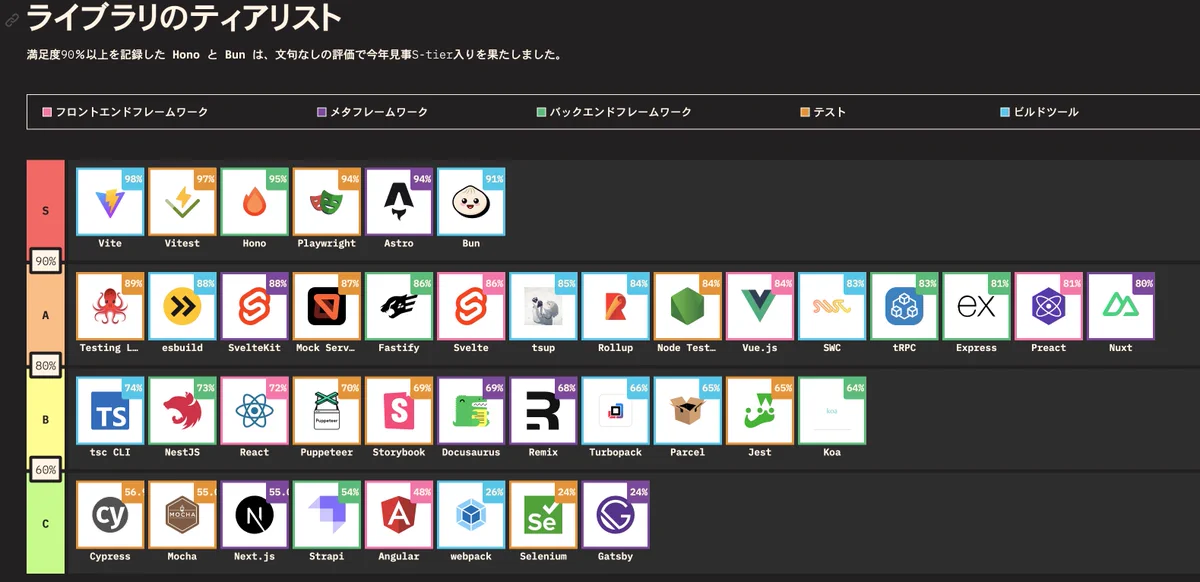
Task: Click the React atom logo
Action: click(x=254, y=413)
